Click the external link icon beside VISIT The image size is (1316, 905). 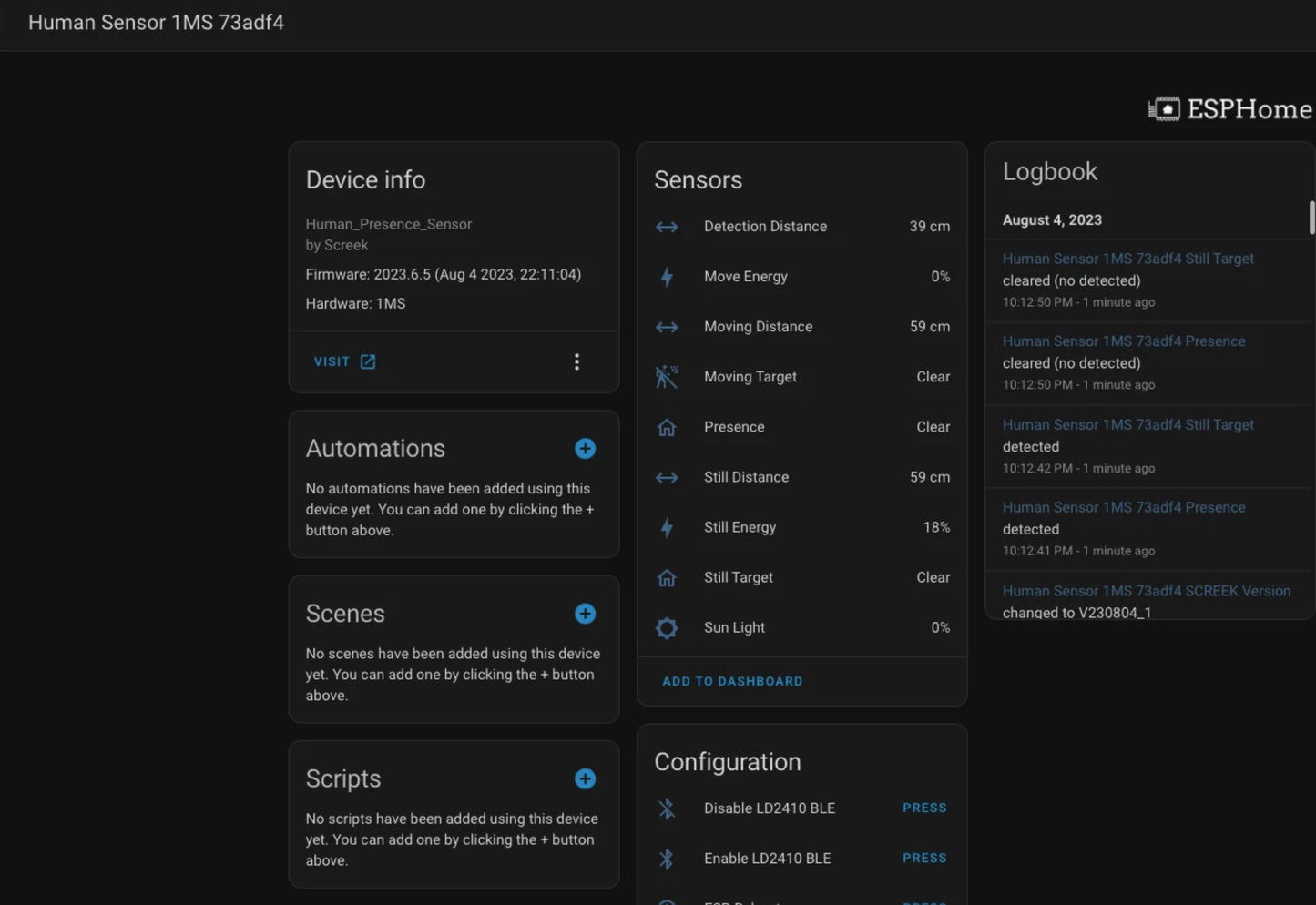pyautogui.click(x=367, y=361)
